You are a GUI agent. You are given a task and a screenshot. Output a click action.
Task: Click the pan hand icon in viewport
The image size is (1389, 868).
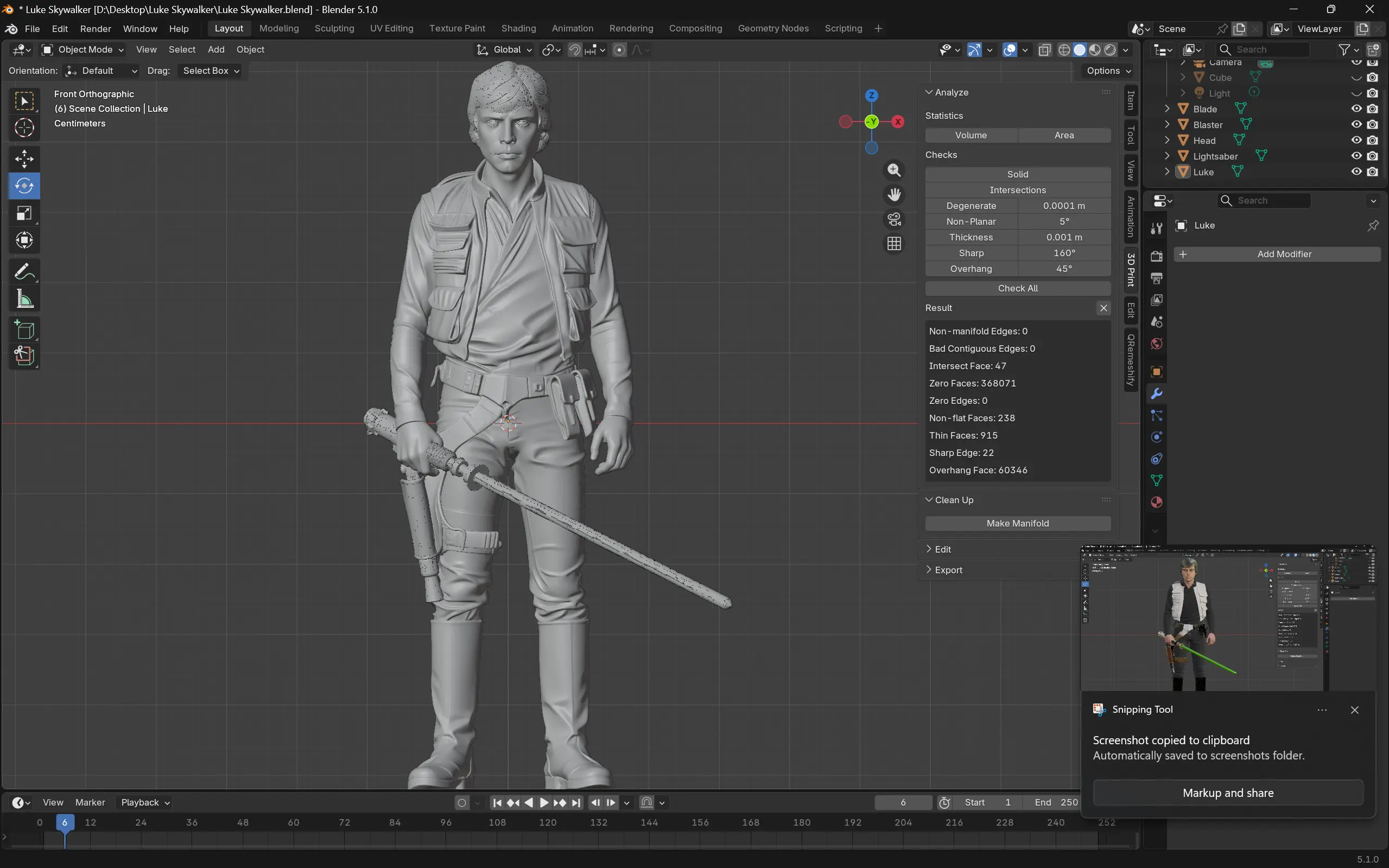(x=894, y=195)
